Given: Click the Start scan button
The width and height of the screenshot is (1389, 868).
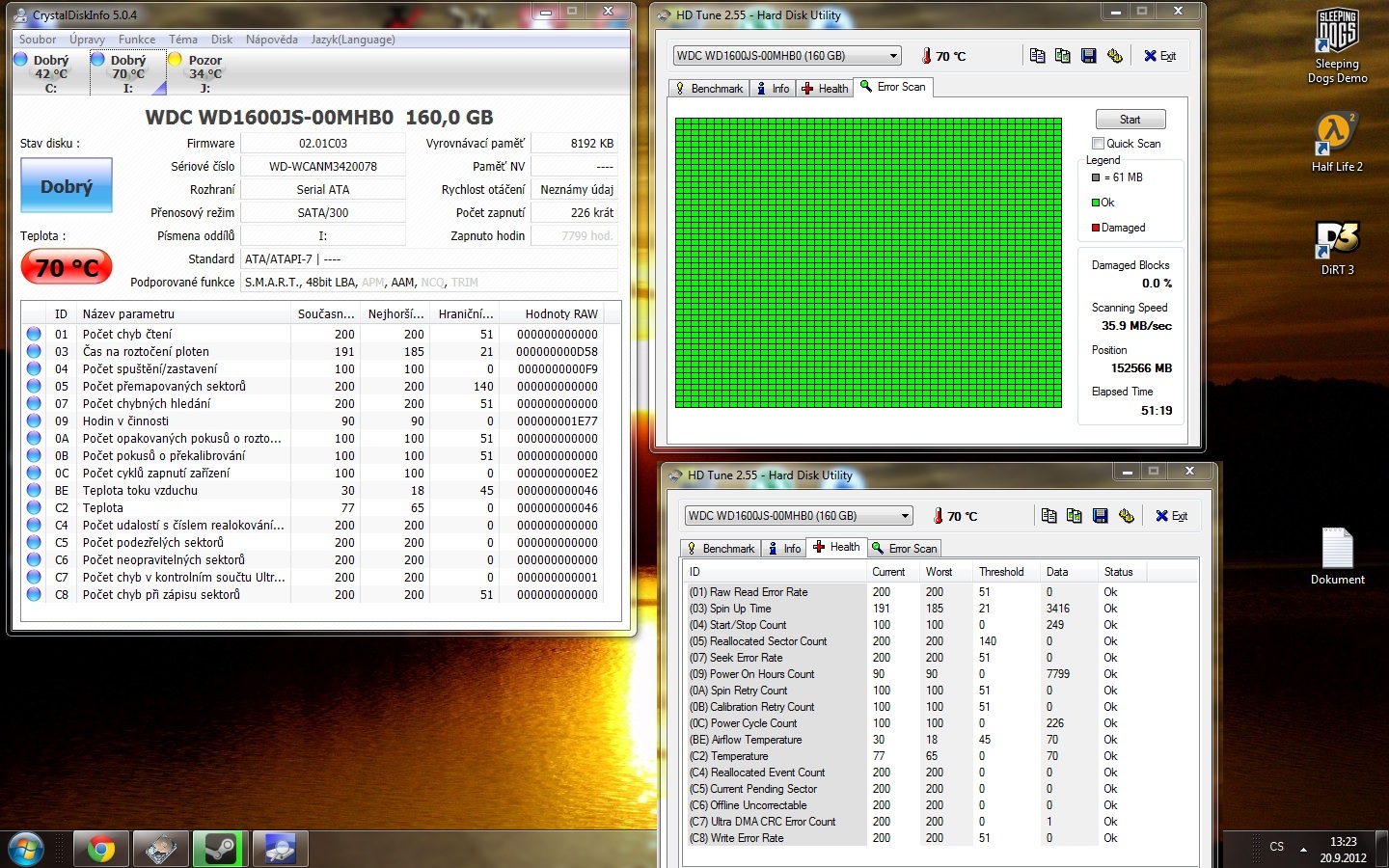Looking at the screenshot, I should 1130,120.
